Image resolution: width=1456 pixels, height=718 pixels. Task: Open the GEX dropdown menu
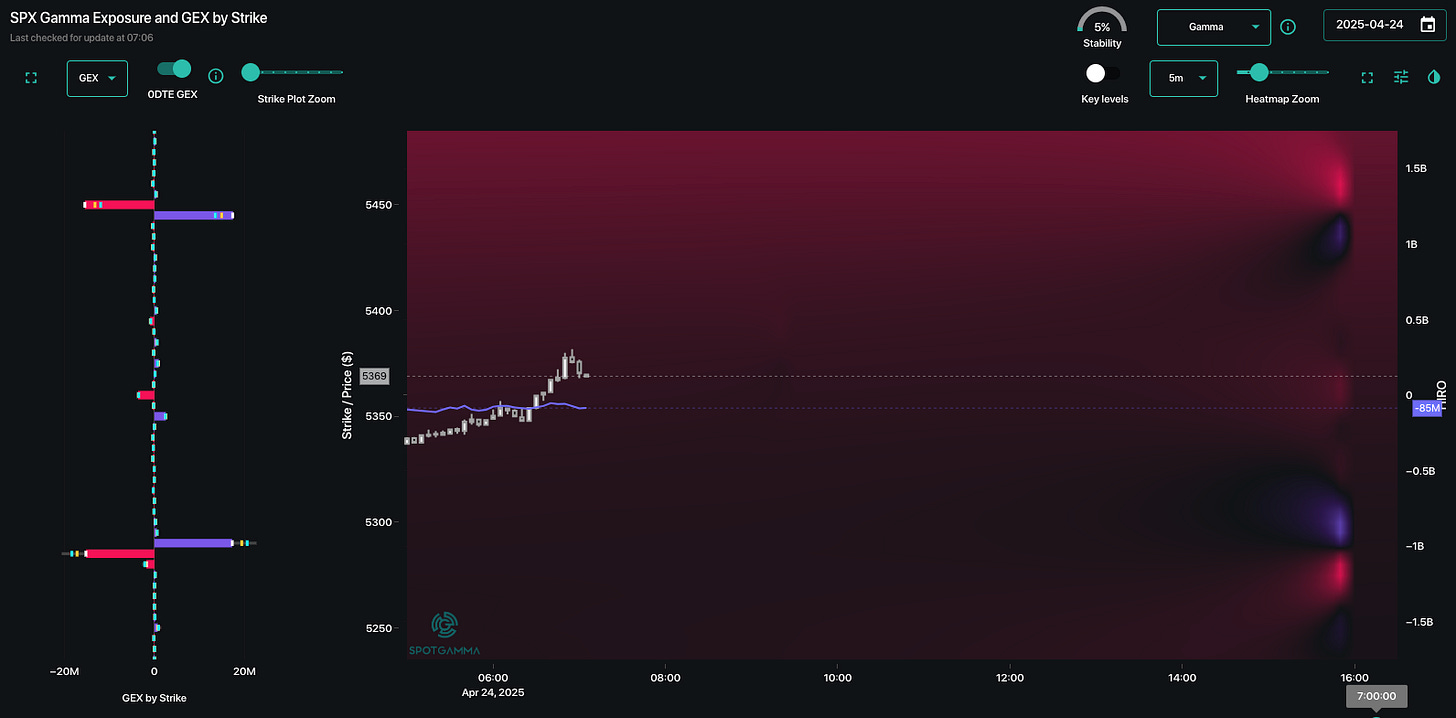tap(97, 78)
